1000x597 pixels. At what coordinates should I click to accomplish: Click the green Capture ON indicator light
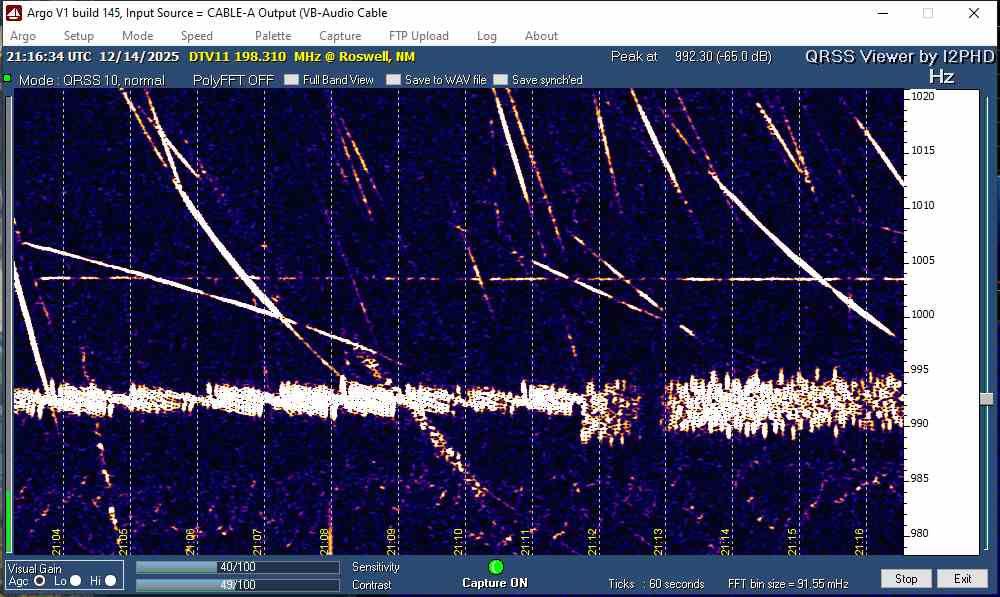pyautogui.click(x=497, y=568)
